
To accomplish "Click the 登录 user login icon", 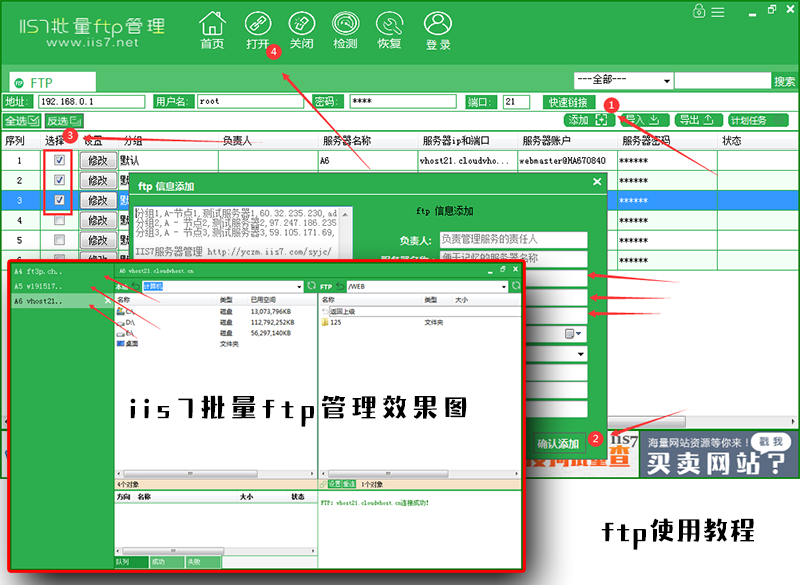I will click(x=437, y=24).
